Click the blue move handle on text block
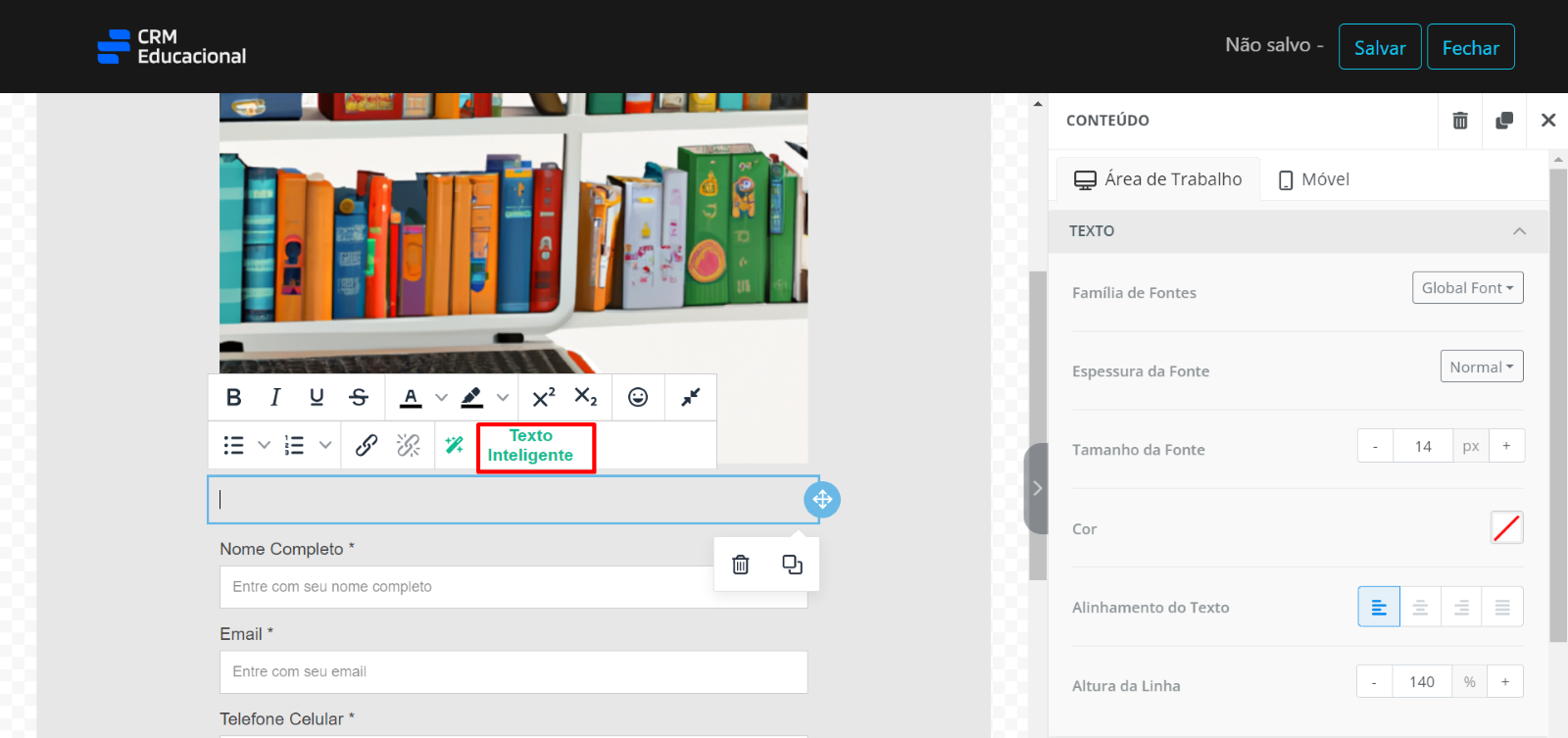This screenshot has width=1568, height=738. pyautogui.click(x=822, y=500)
